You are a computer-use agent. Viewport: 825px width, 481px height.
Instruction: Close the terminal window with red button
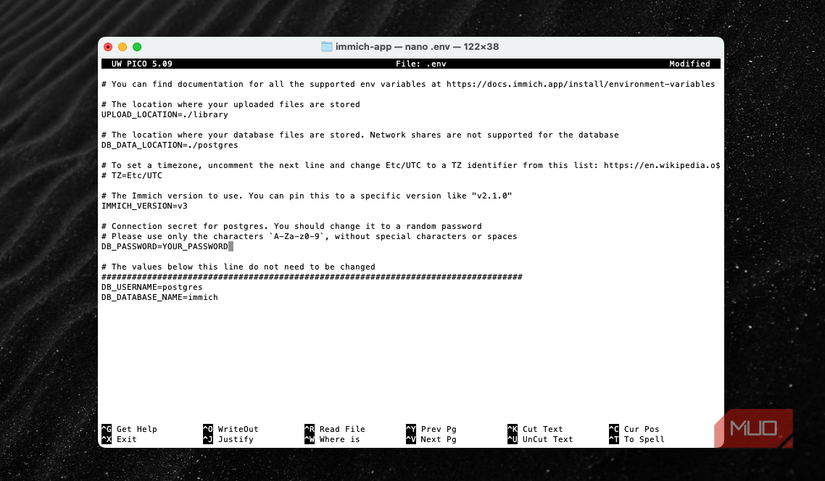(x=108, y=47)
